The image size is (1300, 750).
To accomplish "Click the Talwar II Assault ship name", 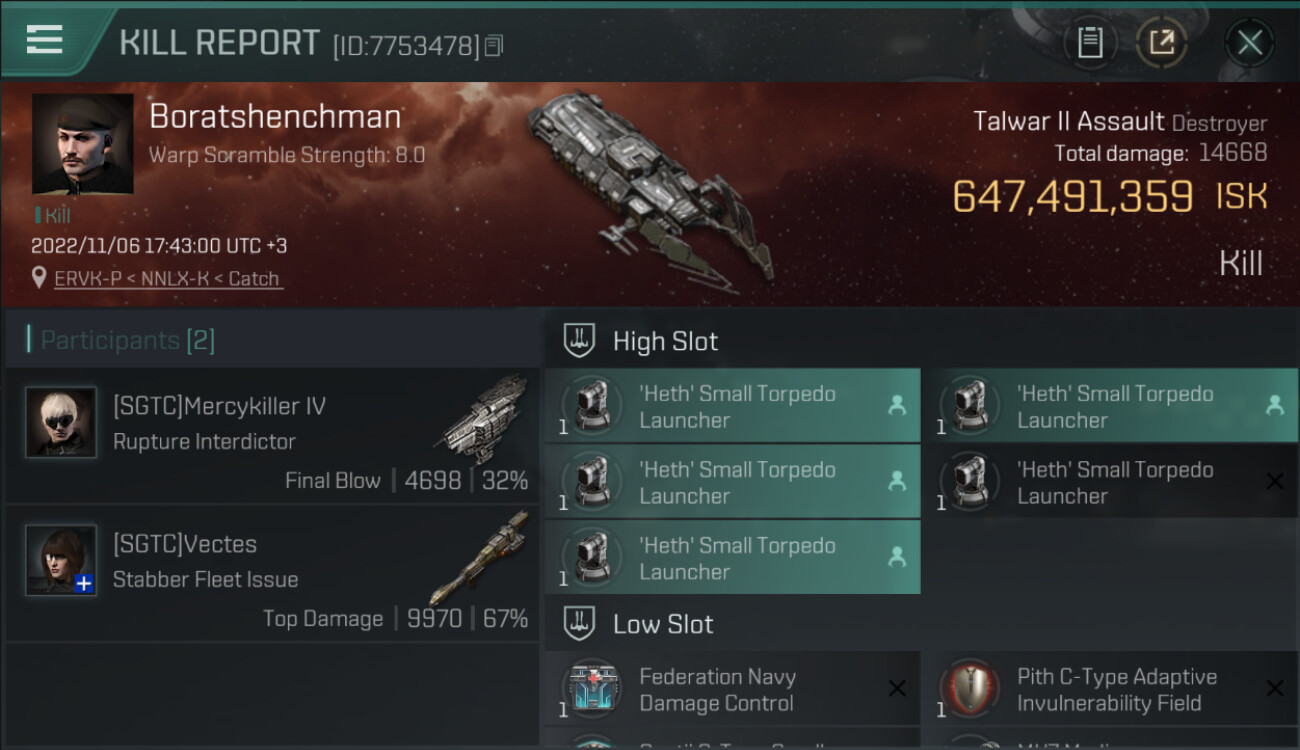I will (1068, 122).
